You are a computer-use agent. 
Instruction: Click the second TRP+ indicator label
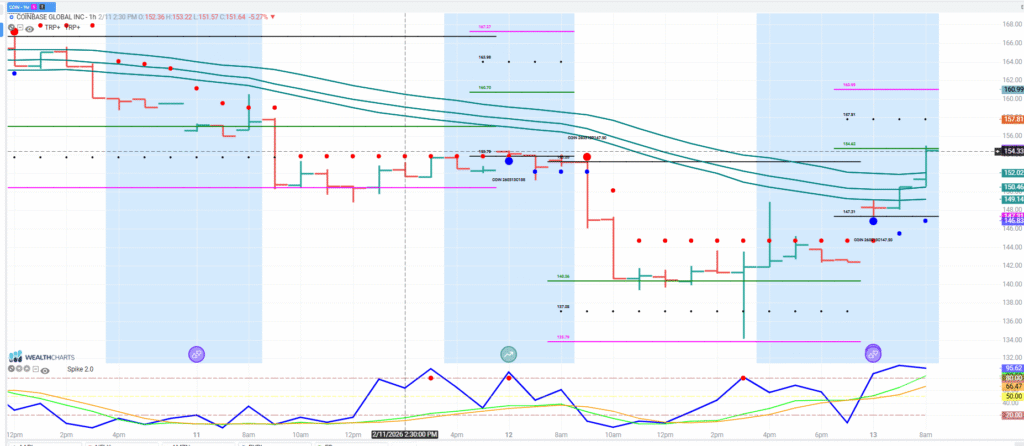73,28
